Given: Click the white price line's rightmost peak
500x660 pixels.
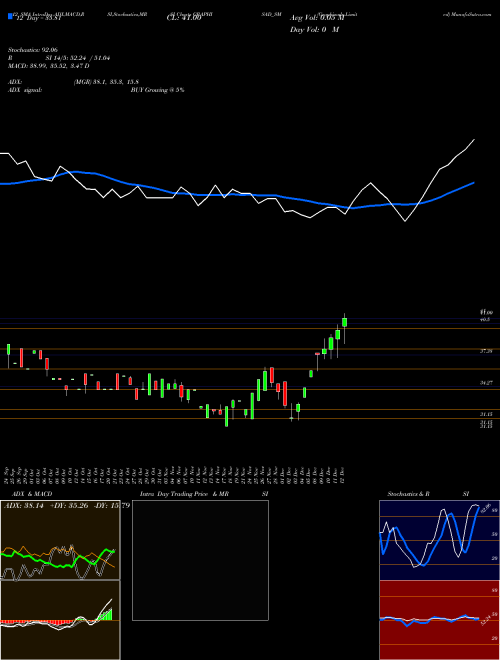Looking at the screenshot, I should pos(475,139).
